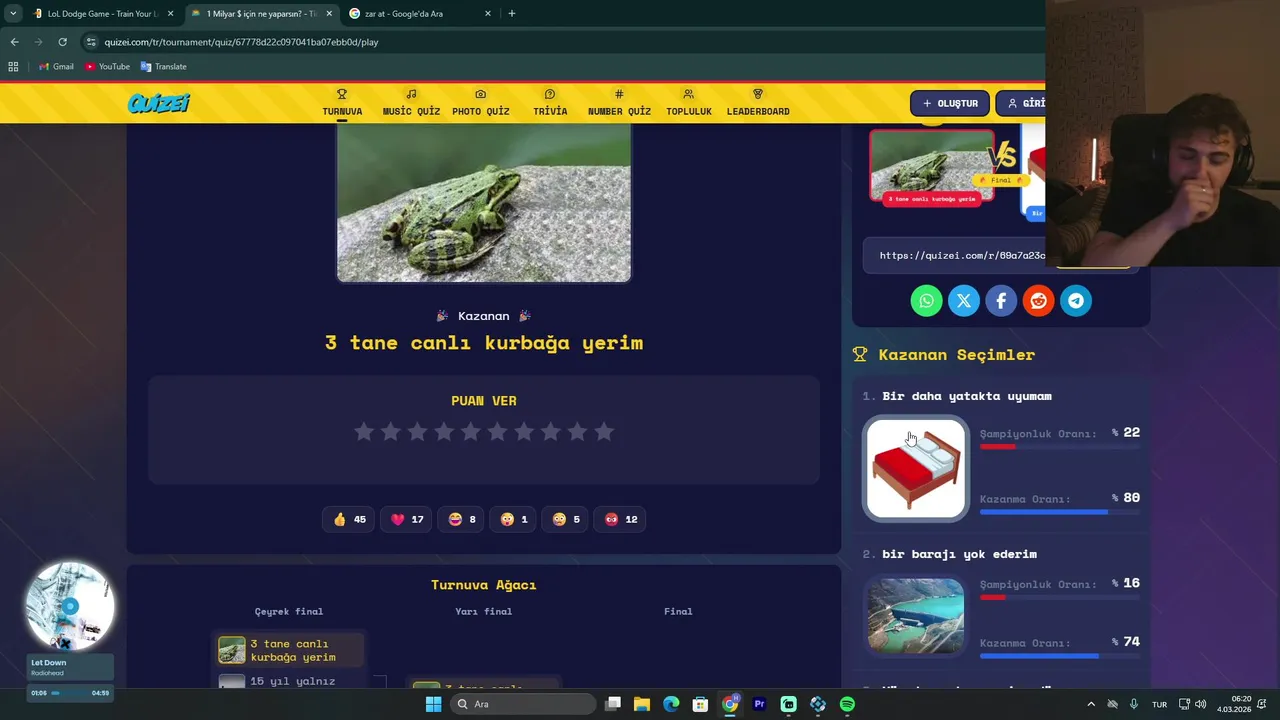
Task: Open the Chrome apps grid icon
Action: (13, 67)
